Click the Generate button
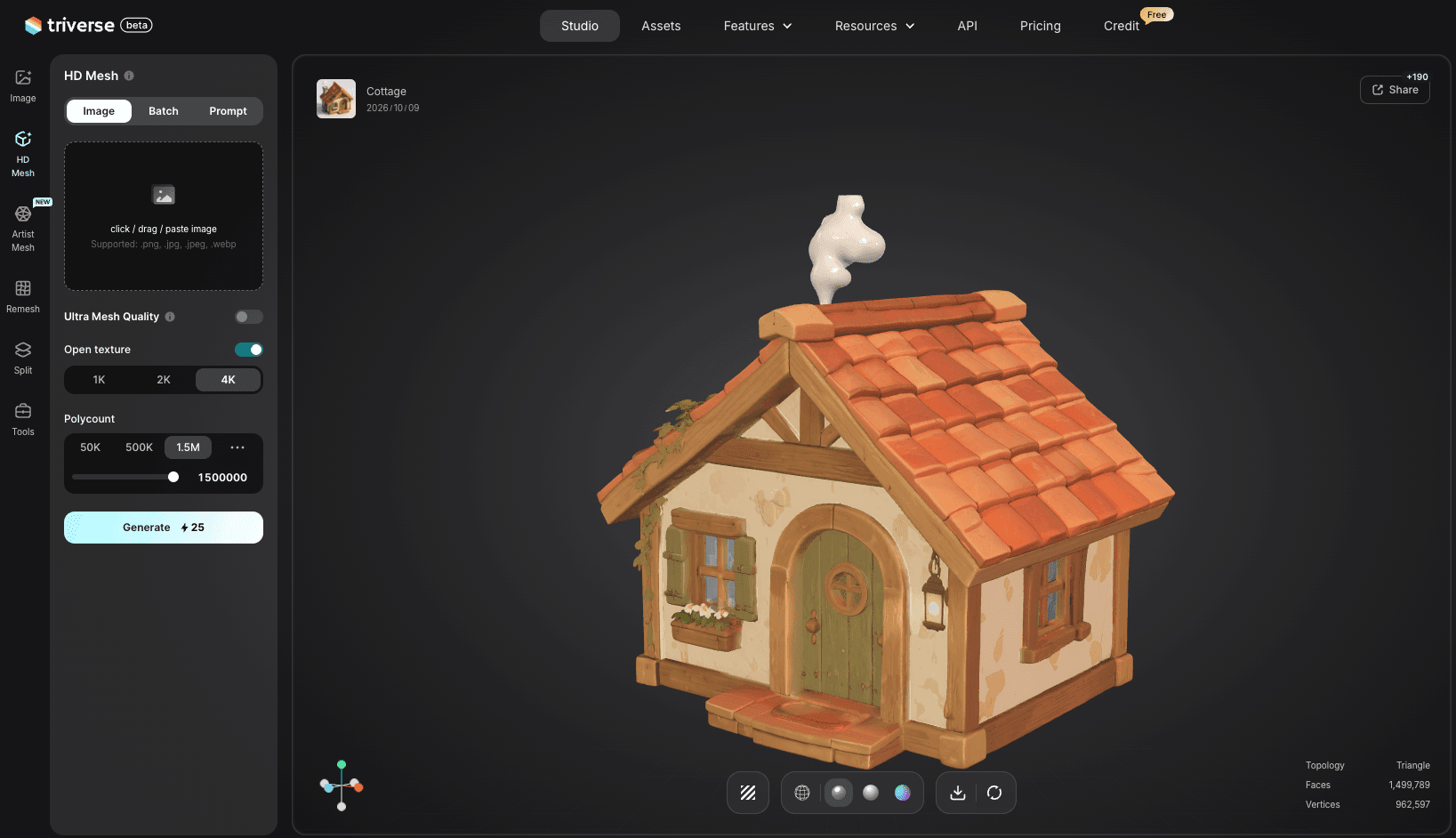This screenshot has height=838, width=1456. click(164, 528)
